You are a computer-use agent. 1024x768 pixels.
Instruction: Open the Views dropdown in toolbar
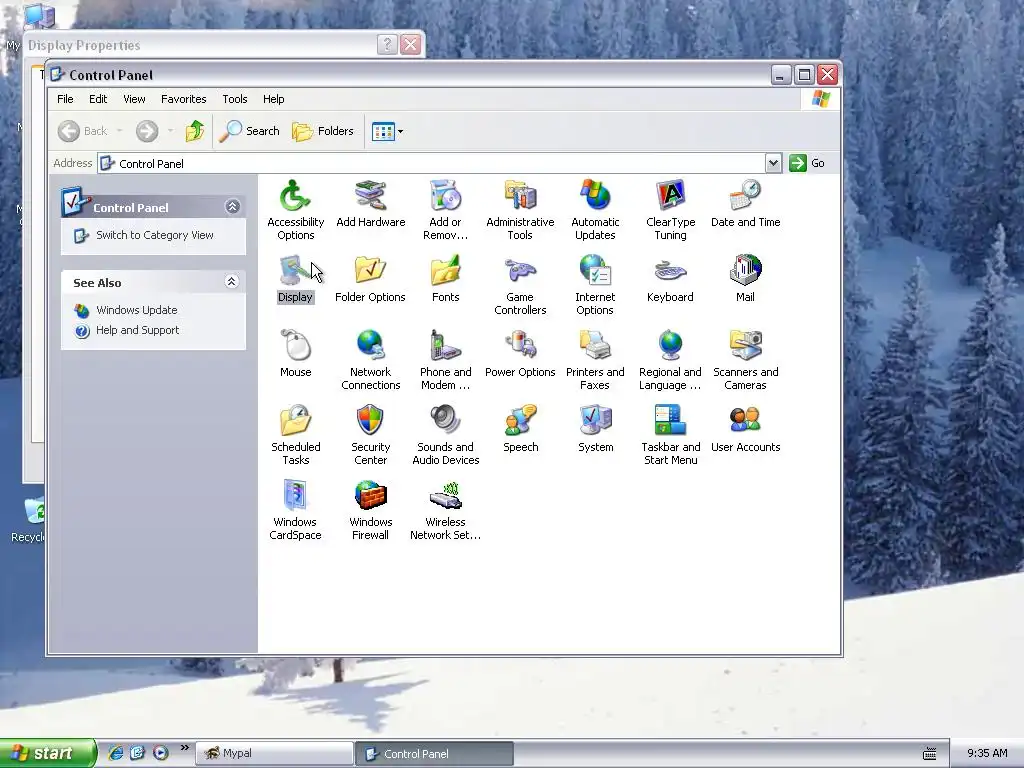coord(388,131)
